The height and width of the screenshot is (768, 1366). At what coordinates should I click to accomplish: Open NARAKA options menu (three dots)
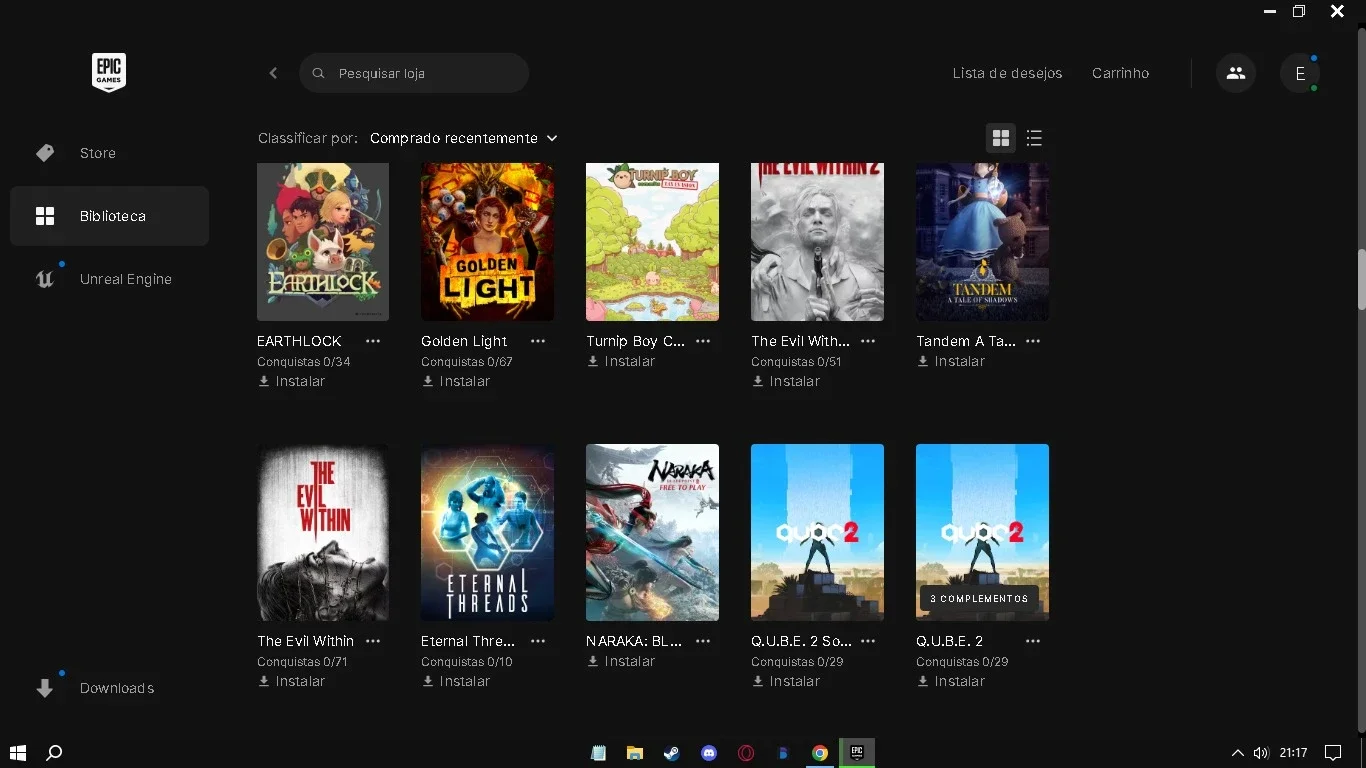click(703, 641)
